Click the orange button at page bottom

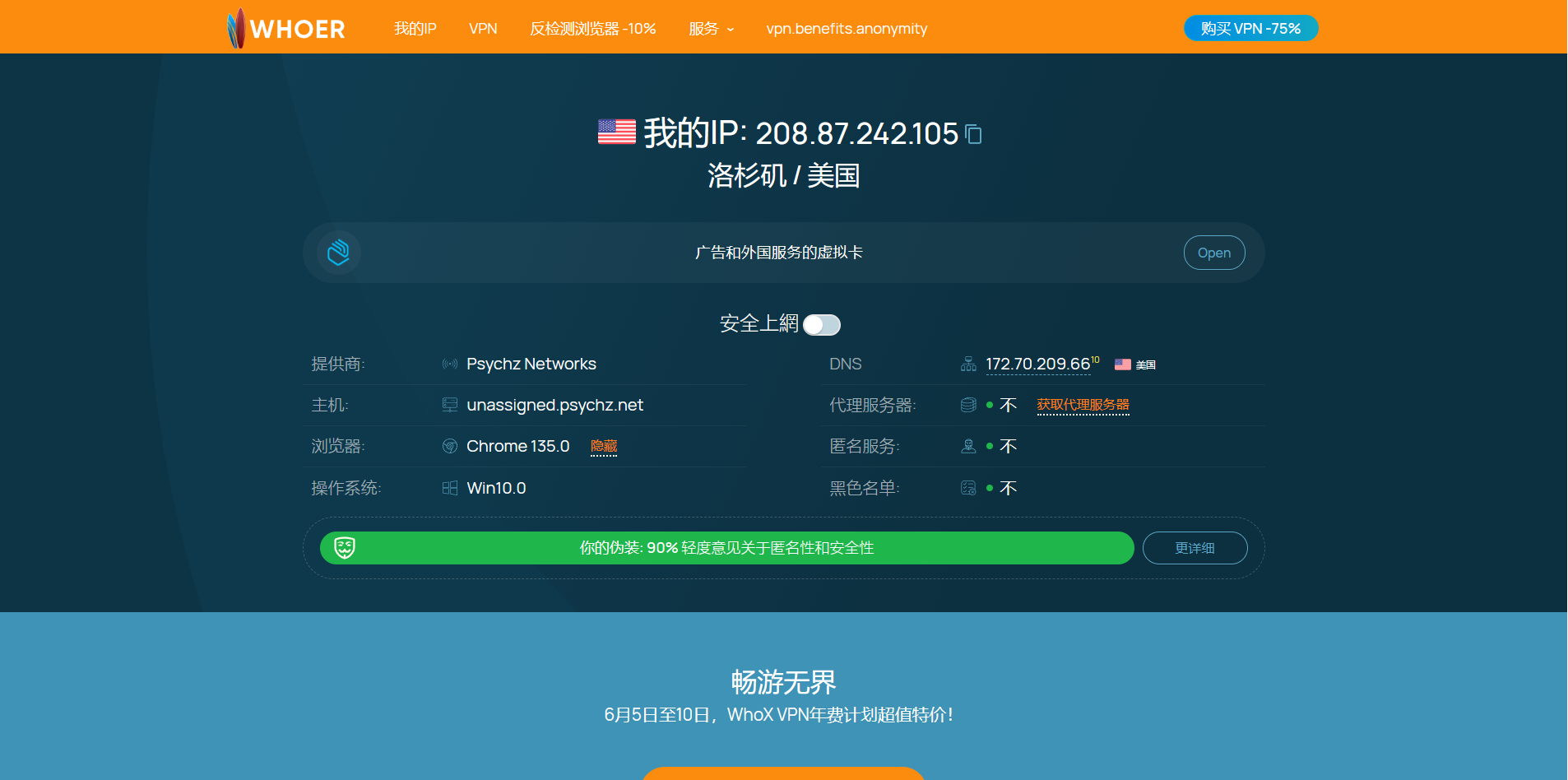point(783,773)
